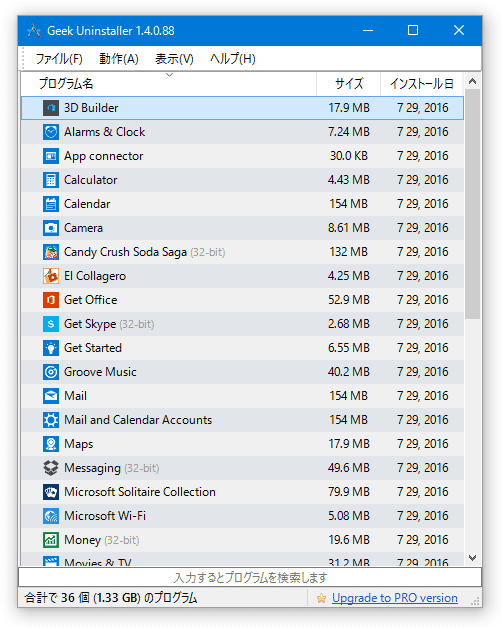Select the Get Started entry
Screen dimensions: 502x629
(93, 348)
